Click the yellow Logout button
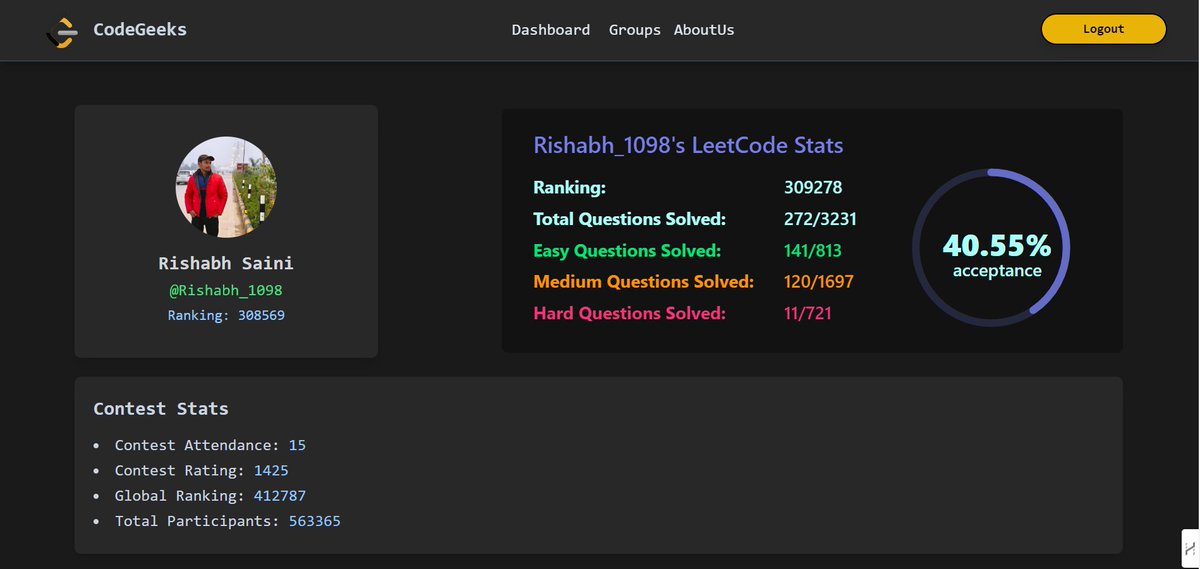Screen dimensions: 1200x569 tap(1104, 29)
